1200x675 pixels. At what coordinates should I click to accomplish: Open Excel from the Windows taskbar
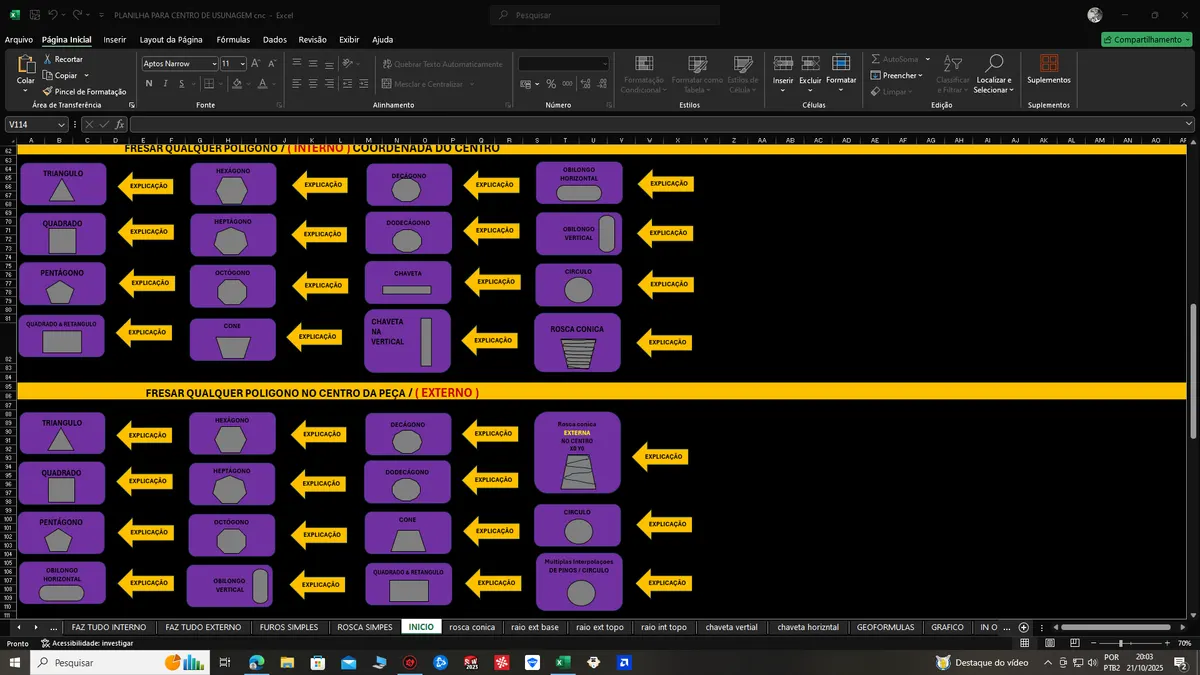click(x=563, y=662)
